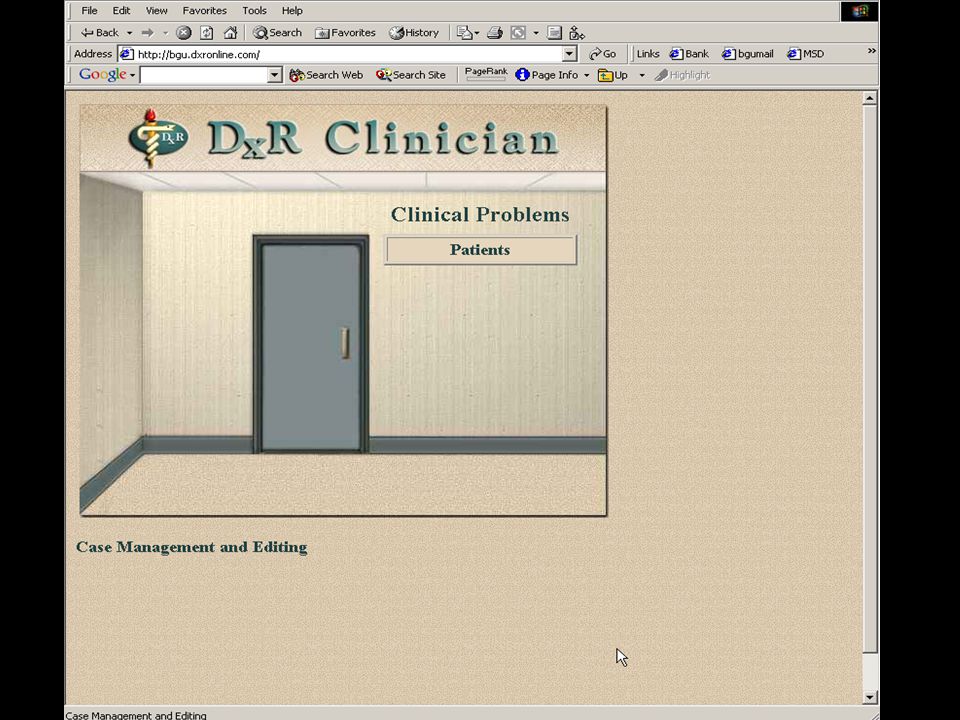
Task: Click the Up button on Google toolbar
Action: tap(613, 75)
